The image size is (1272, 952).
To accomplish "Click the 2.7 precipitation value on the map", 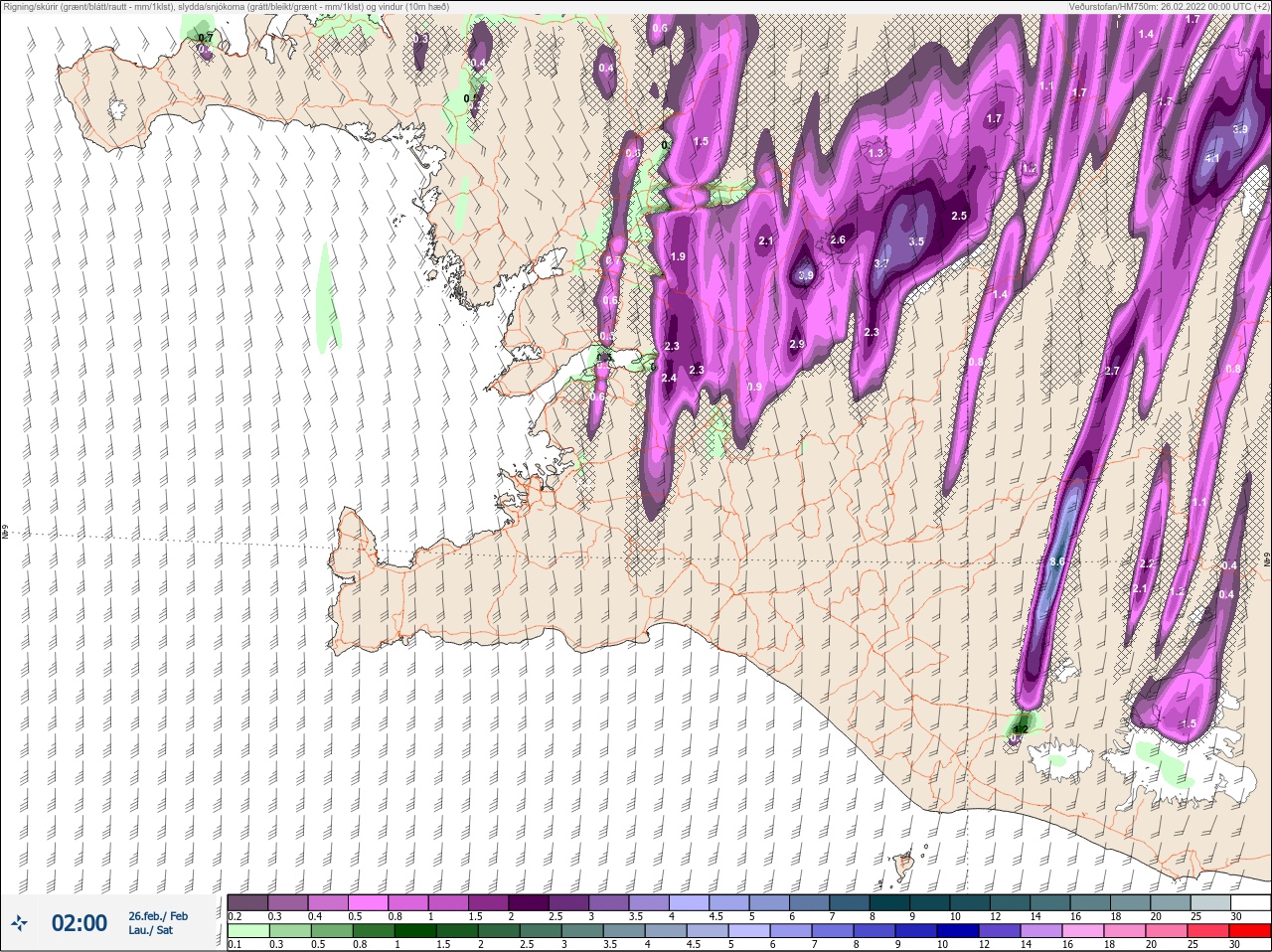I will click(x=1112, y=371).
